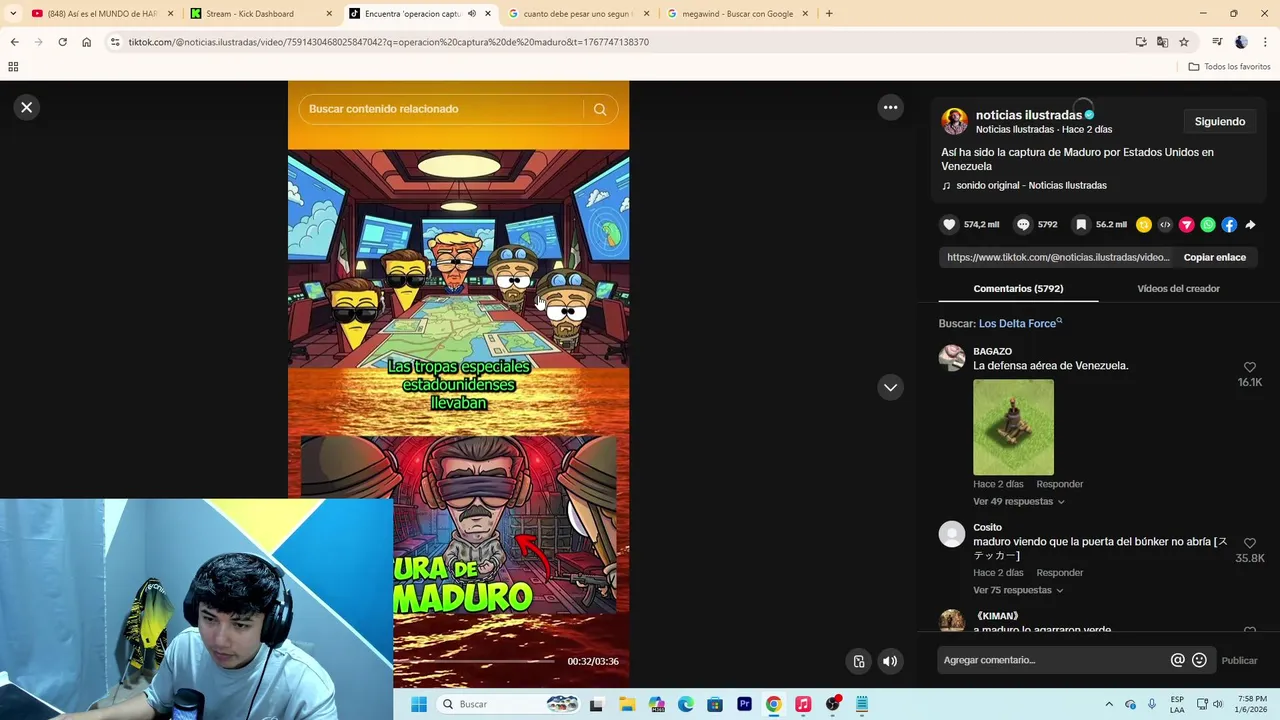Insert a mention with the @ icon
This screenshot has height=720, width=1280.
click(x=1178, y=660)
